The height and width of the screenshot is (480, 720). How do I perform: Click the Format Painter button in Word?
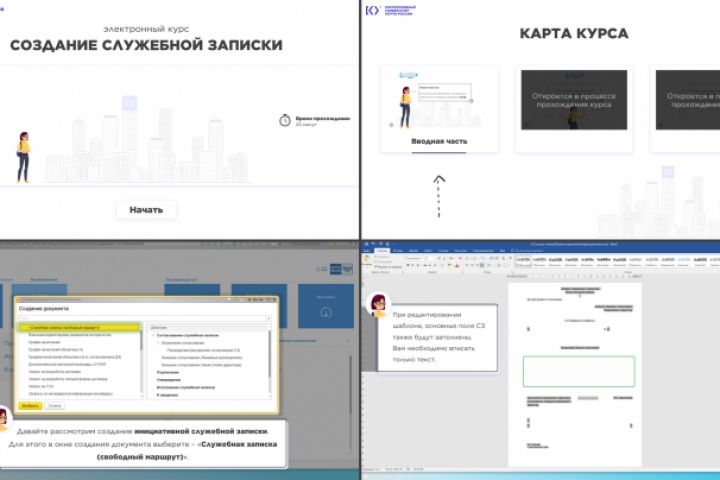pyautogui.click(x=388, y=266)
